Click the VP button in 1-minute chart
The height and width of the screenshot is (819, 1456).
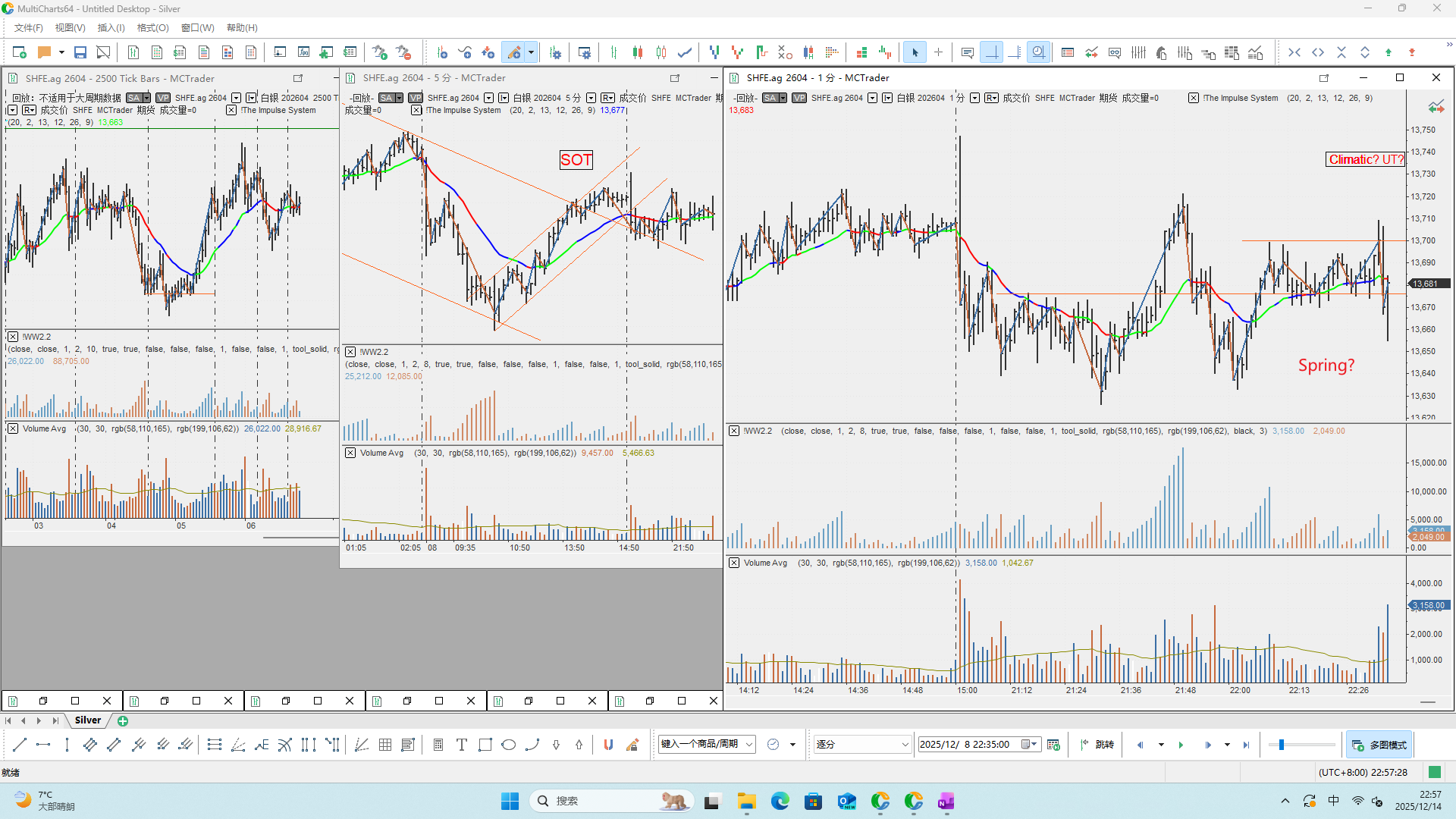799,98
